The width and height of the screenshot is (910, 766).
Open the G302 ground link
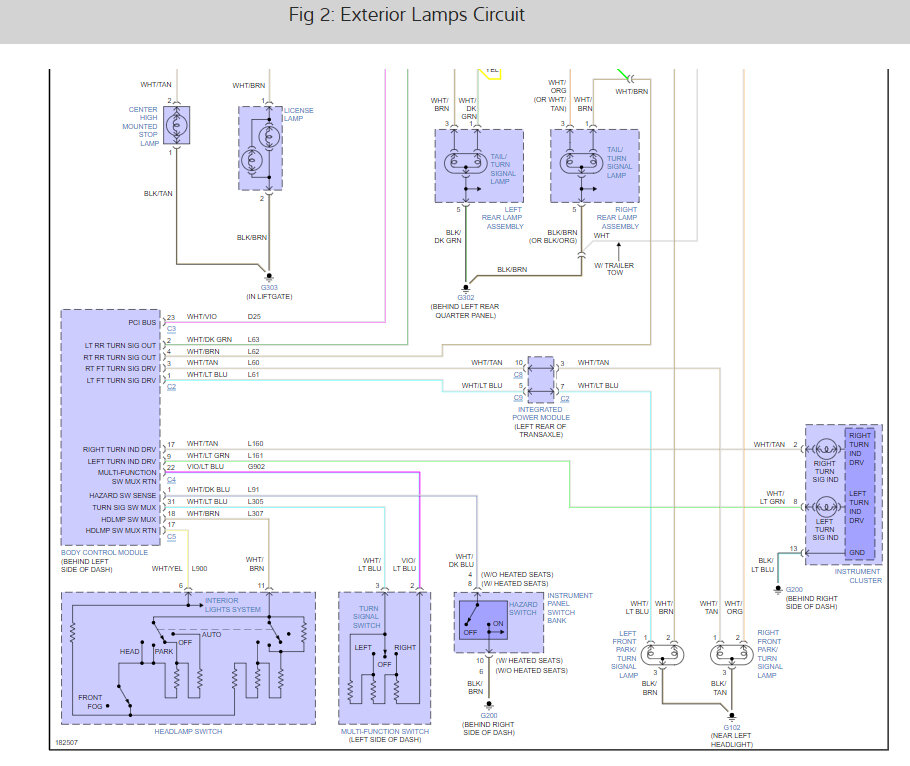click(x=465, y=297)
